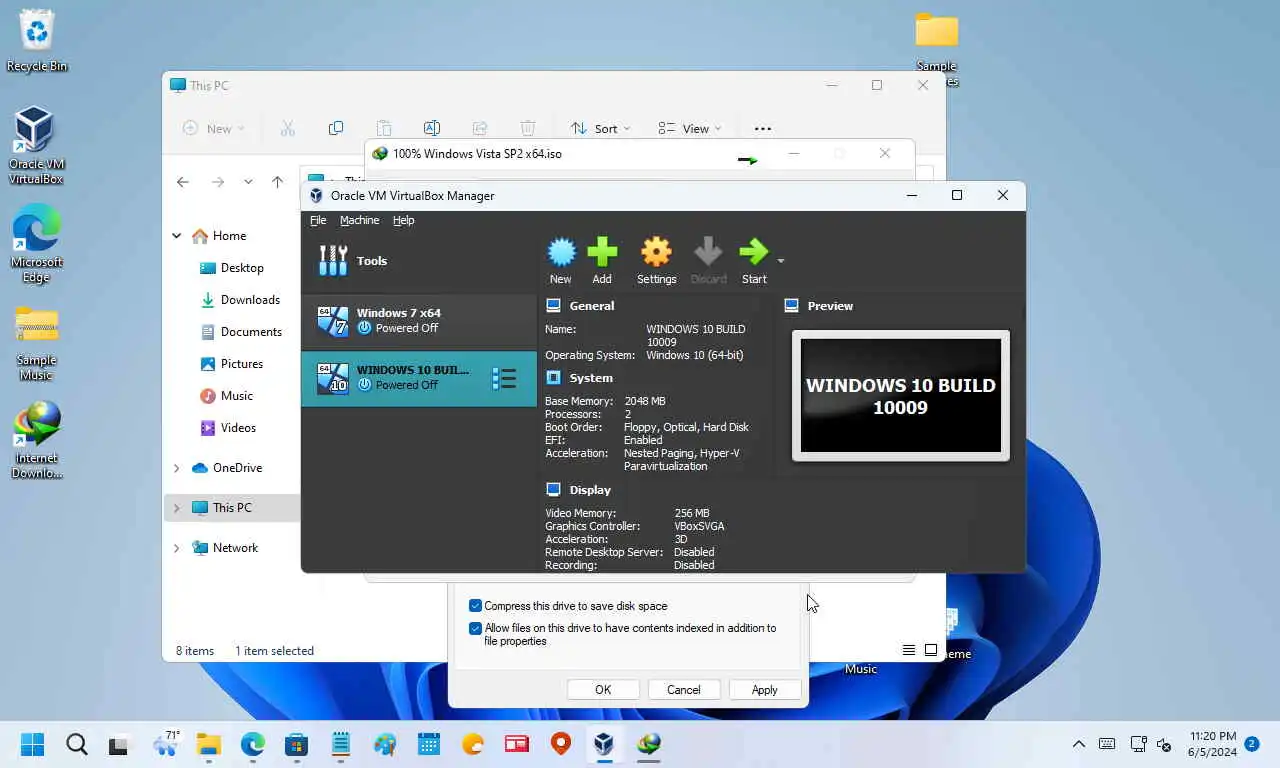Select the WINDOWS 10 BUILD machine entry
Image resolution: width=1280 pixels, height=768 pixels.
tap(419, 378)
